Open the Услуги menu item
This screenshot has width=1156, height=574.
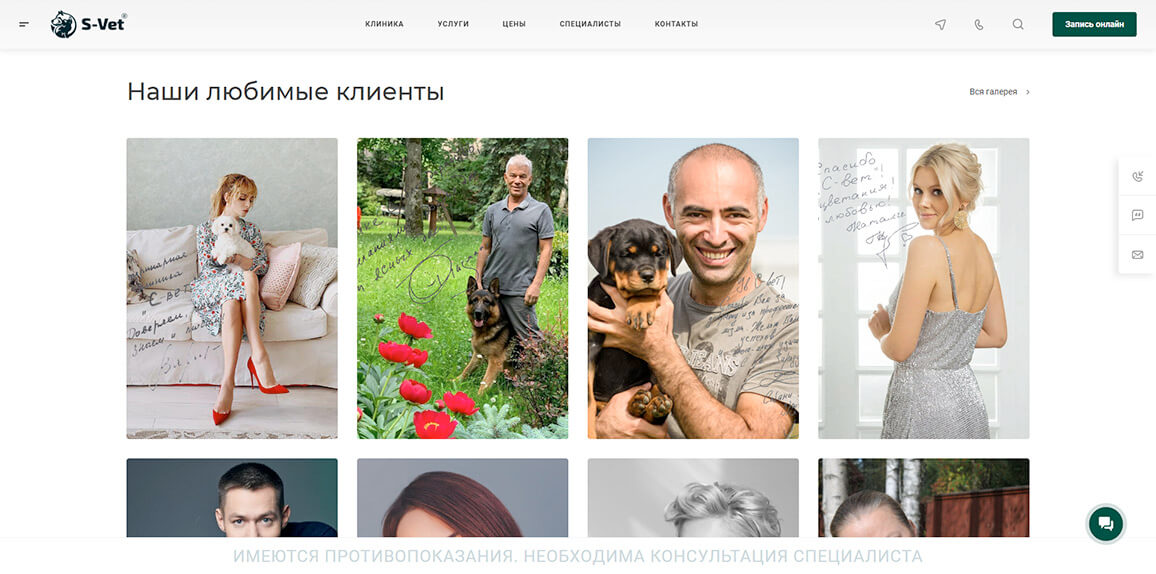click(453, 24)
